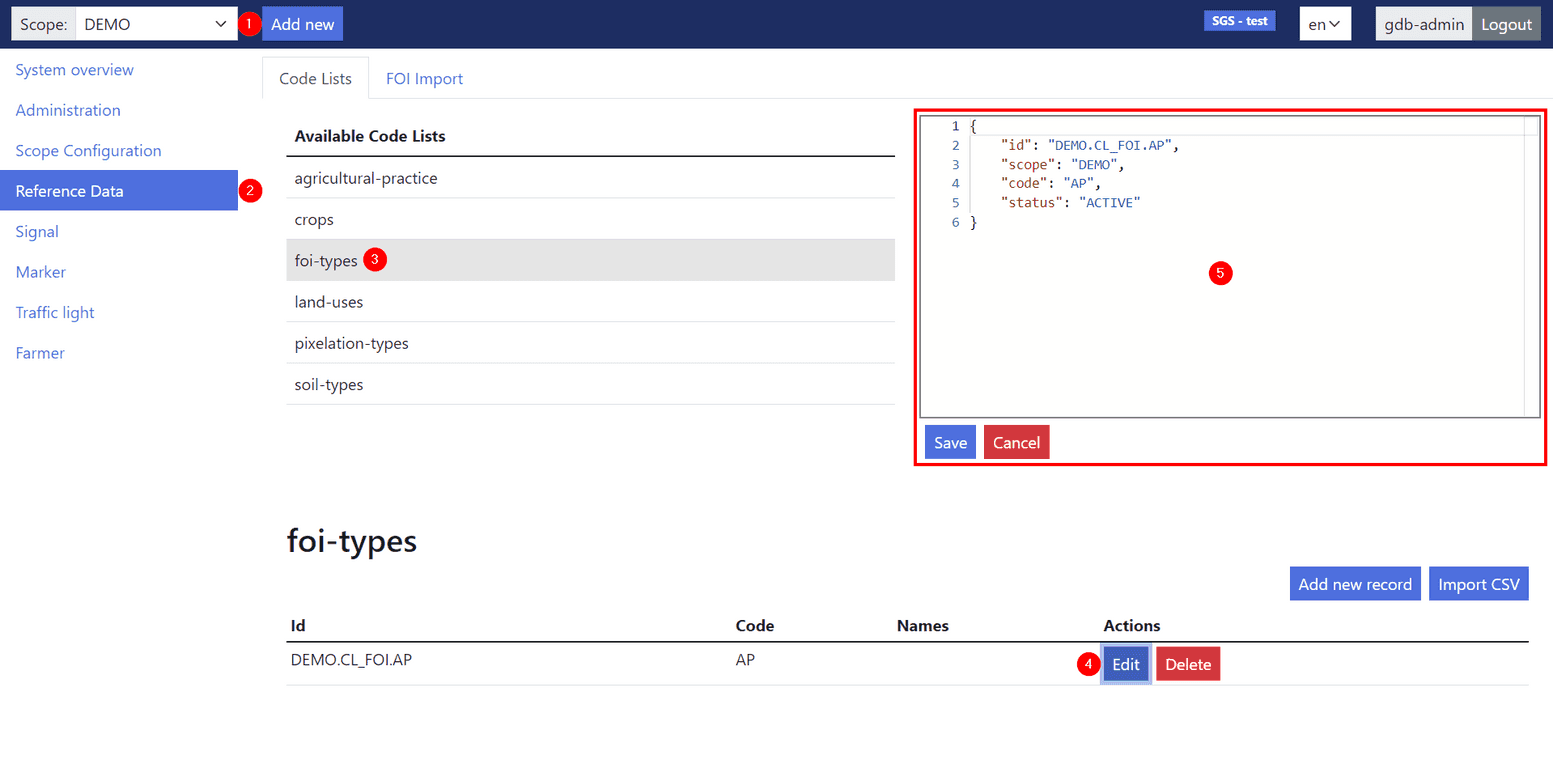The height and width of the screenshot is (760, 1553).
Task: Navigate to System overview
Action: pyautogui.click(x=74, y=69)
